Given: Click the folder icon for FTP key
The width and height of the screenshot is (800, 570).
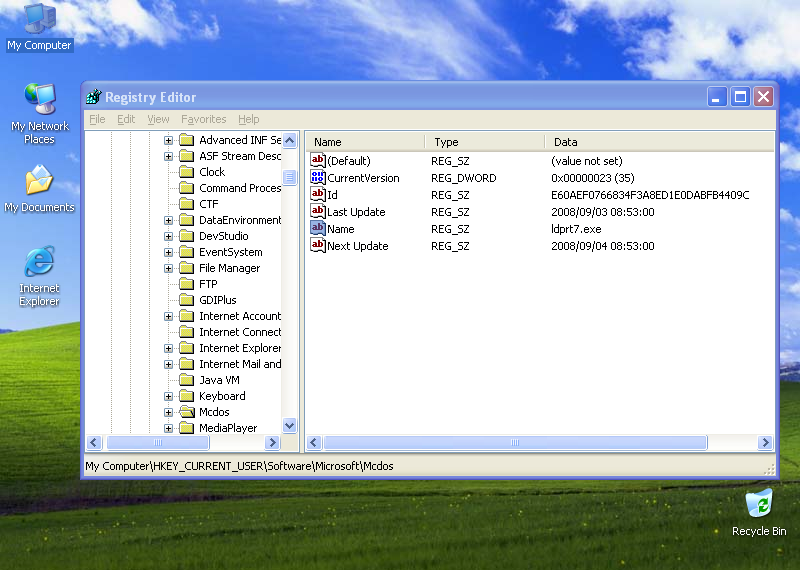Looking at the screenshot, I should tap(187, 284).
